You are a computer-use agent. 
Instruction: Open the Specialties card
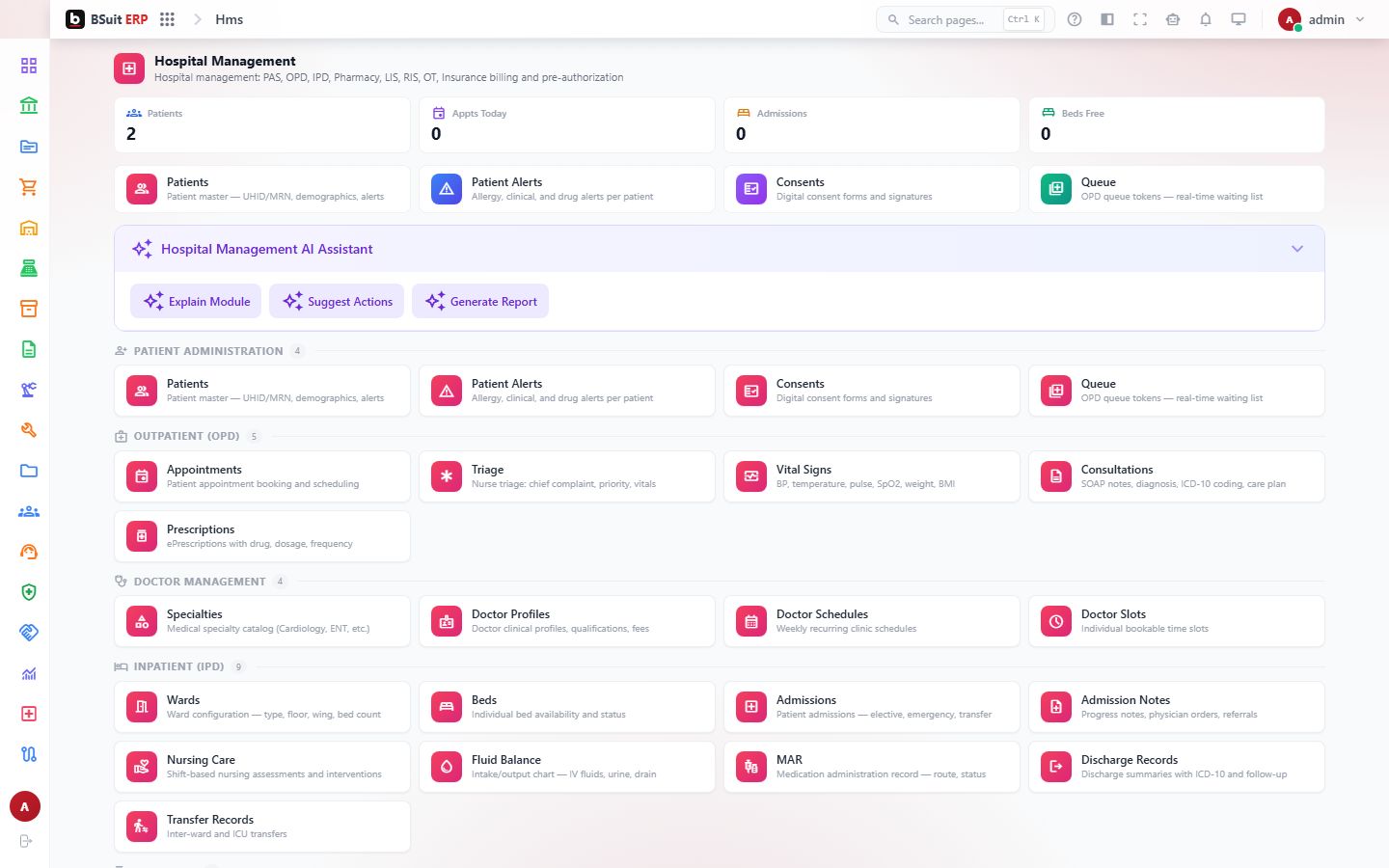click(261, 621)
